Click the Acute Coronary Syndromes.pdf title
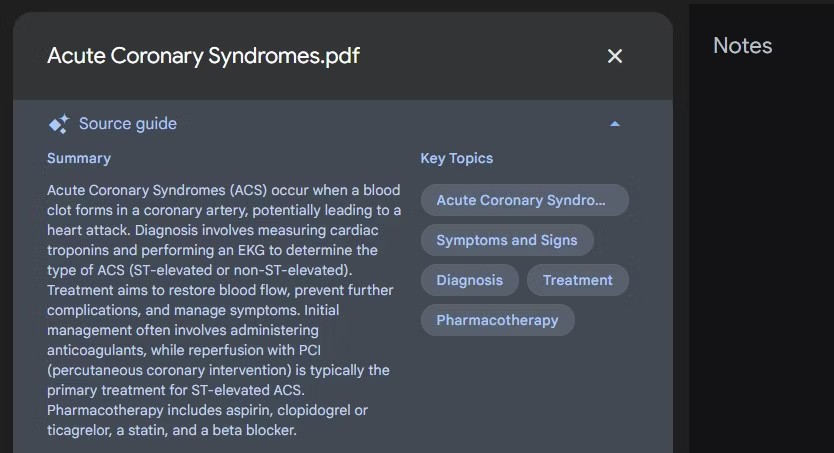834x453 pixels. [203, 56]
